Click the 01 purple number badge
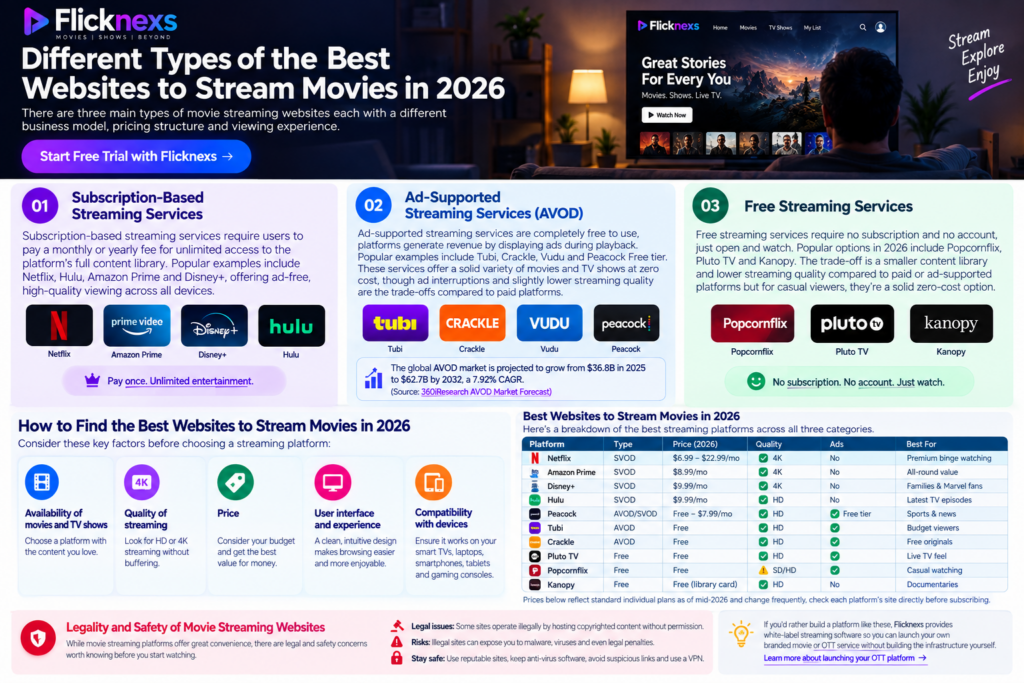The height and width of the screenshot is (683, 1024). pyautogui.click(x=40, y=206)
